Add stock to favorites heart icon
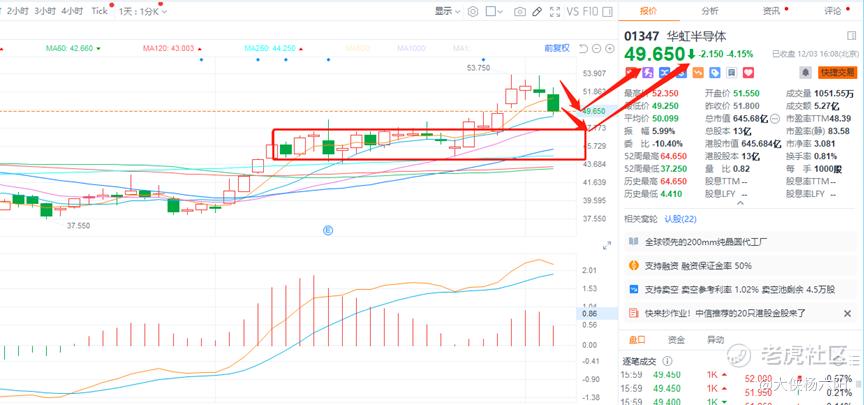 (748, 72)
